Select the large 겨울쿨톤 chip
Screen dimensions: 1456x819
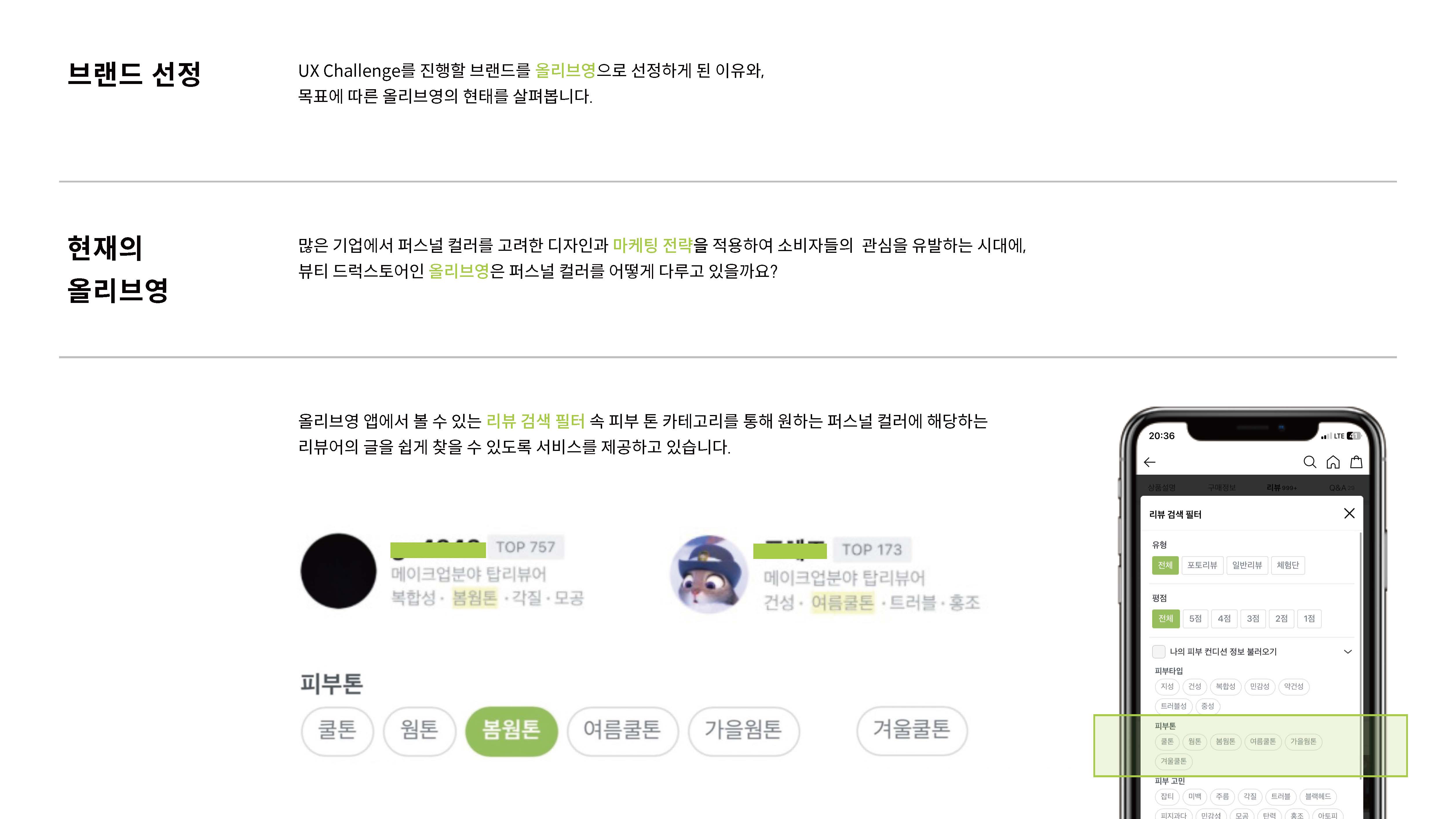pos(911,730)
